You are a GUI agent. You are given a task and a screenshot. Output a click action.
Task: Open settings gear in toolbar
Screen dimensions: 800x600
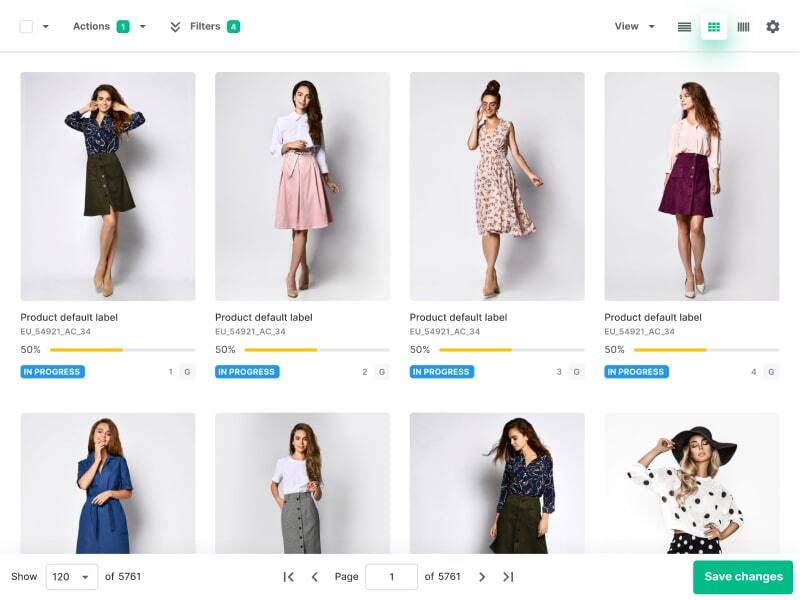[773, 27]
